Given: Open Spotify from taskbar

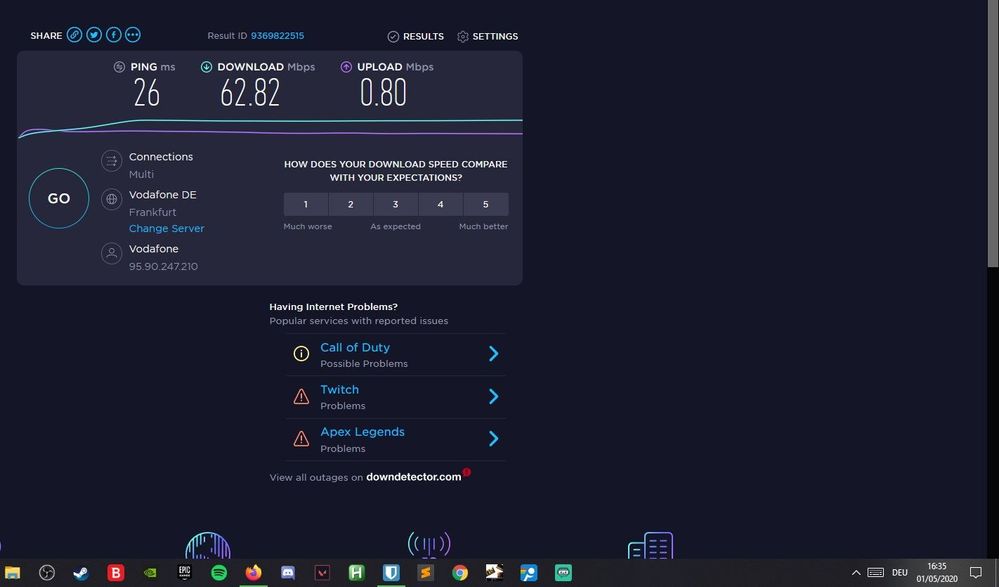Looking at the screenshot, I should point(219,572).
